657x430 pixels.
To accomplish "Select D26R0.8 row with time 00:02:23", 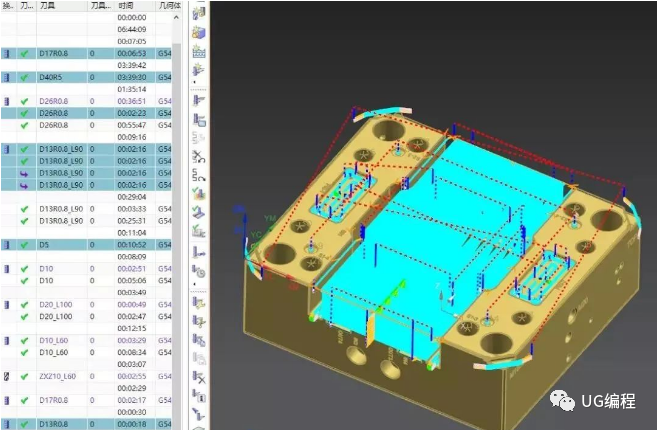I will [86, 113].
